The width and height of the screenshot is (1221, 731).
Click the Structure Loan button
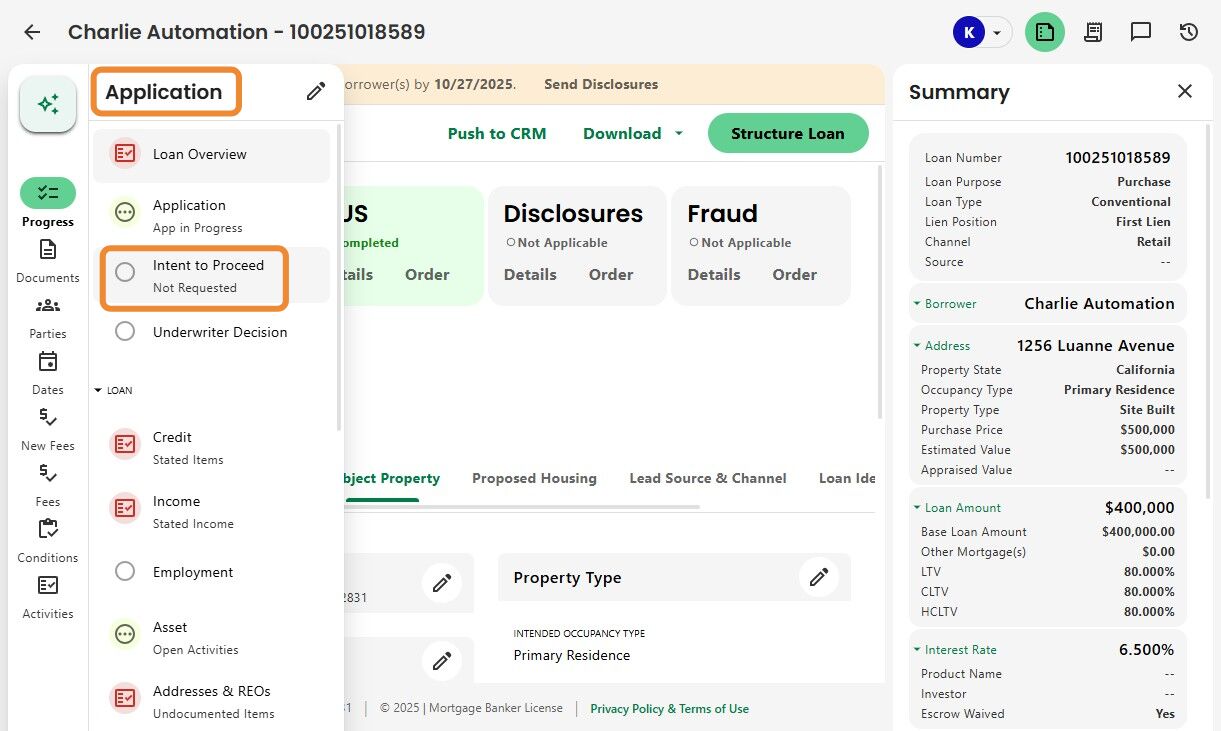pyautogui.click(x=788, y=133)
